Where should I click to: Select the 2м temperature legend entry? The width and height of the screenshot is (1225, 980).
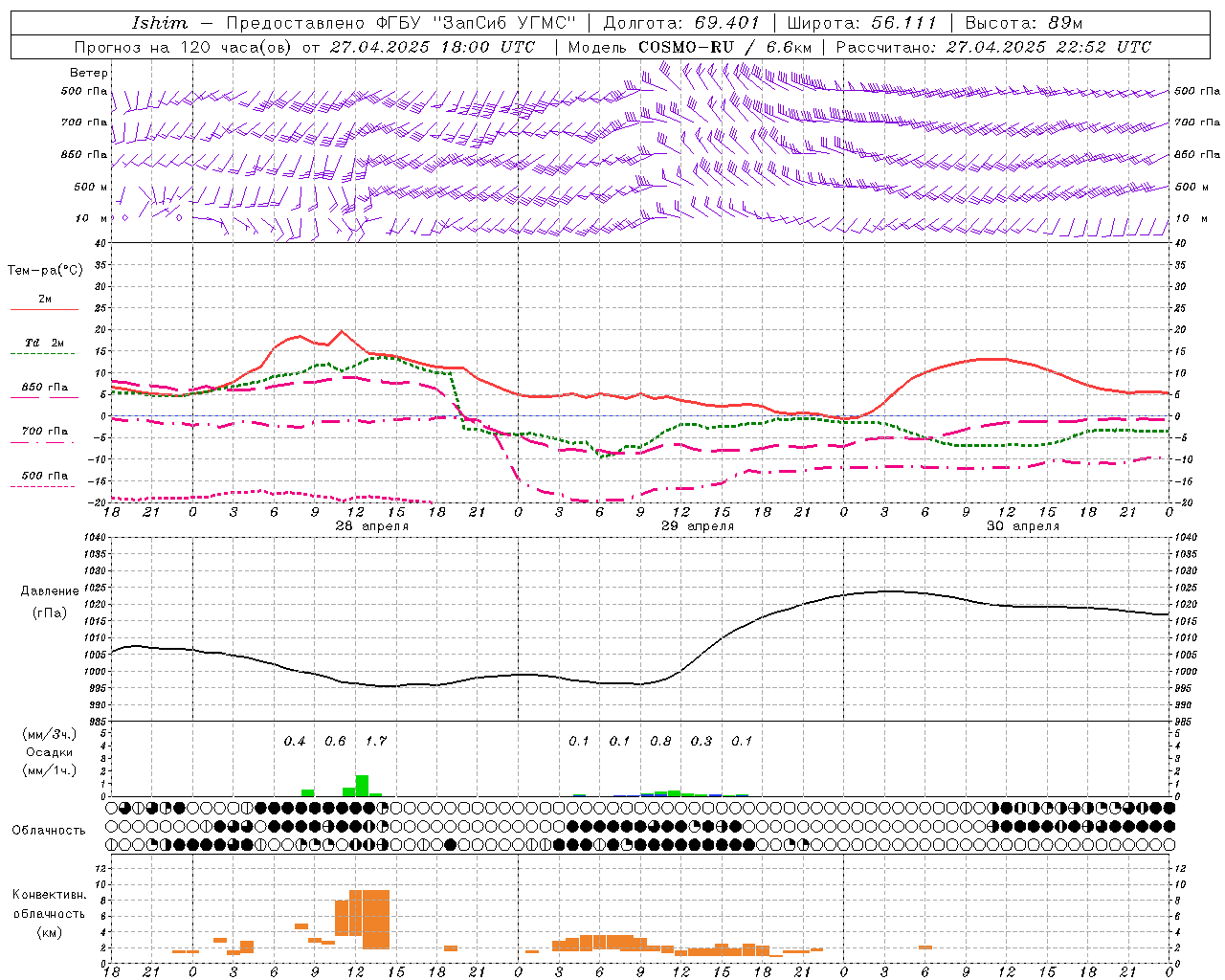(45, 300)
